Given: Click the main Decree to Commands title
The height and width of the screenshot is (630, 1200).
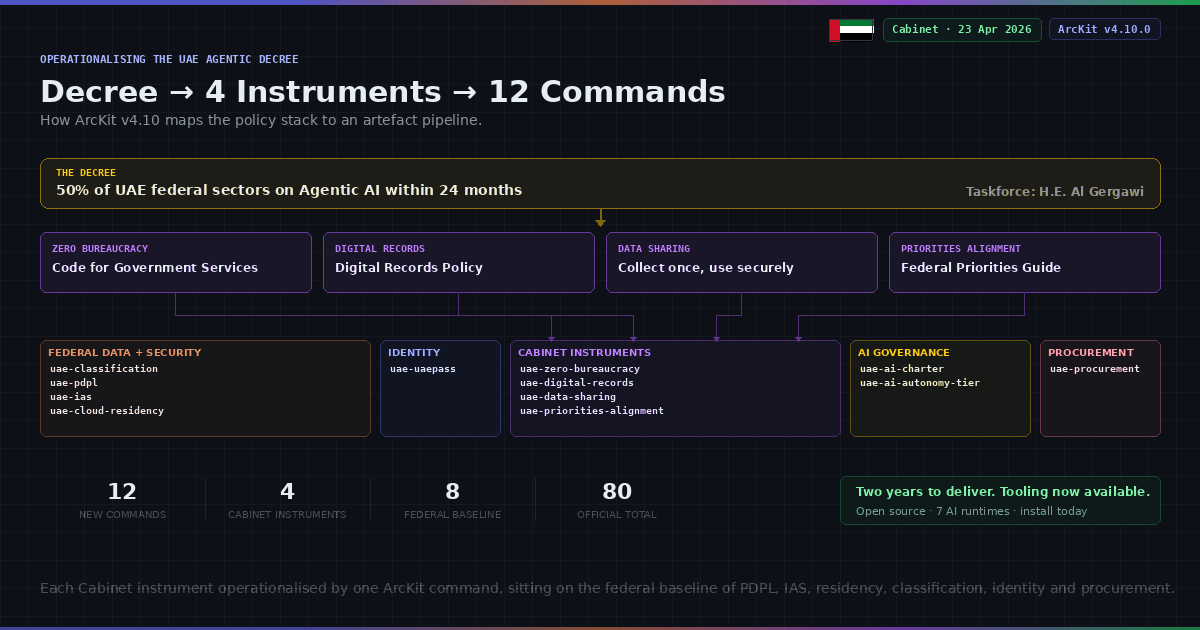Looking at the screenshot, I should (x=383, y=92).
